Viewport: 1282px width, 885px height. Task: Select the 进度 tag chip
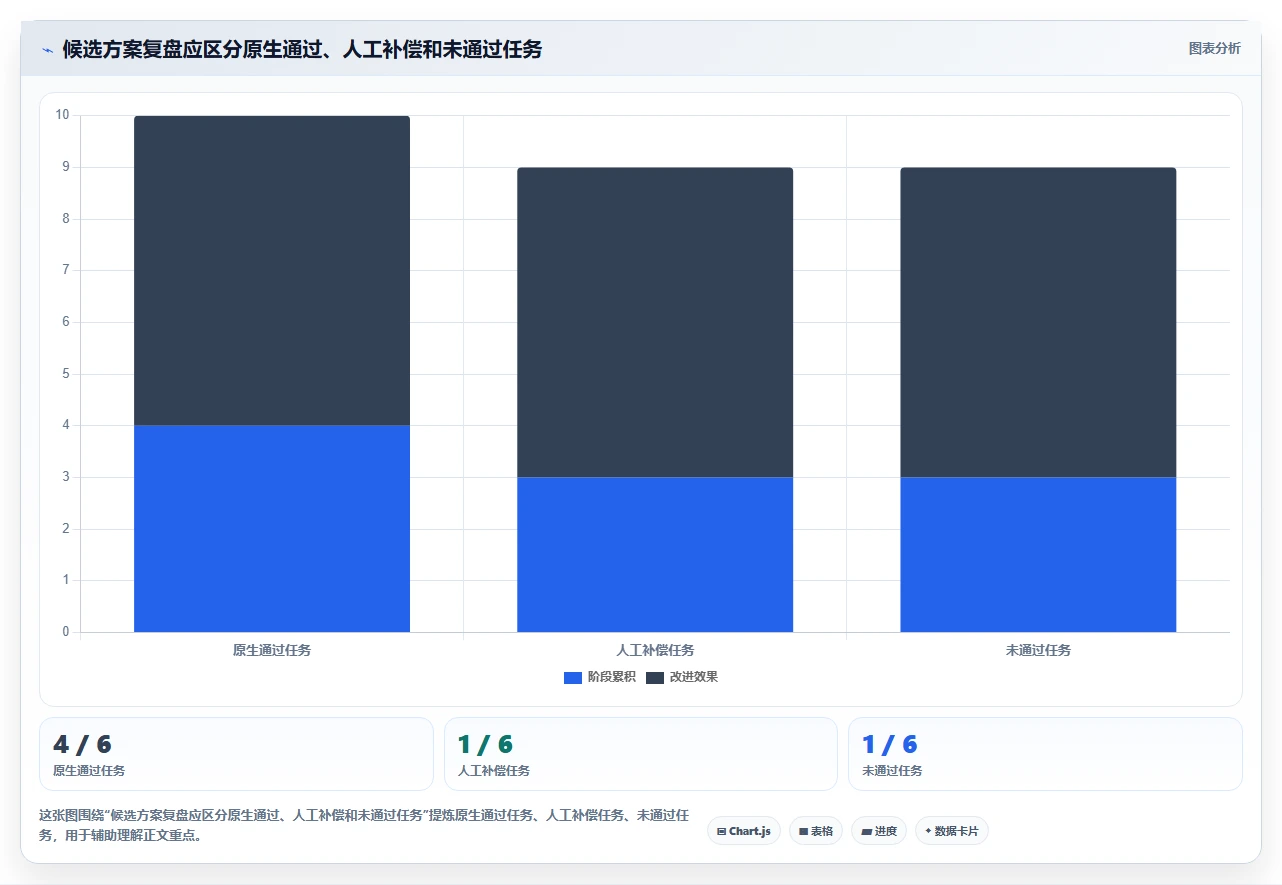pyautogui.click(x=879, y=831)
